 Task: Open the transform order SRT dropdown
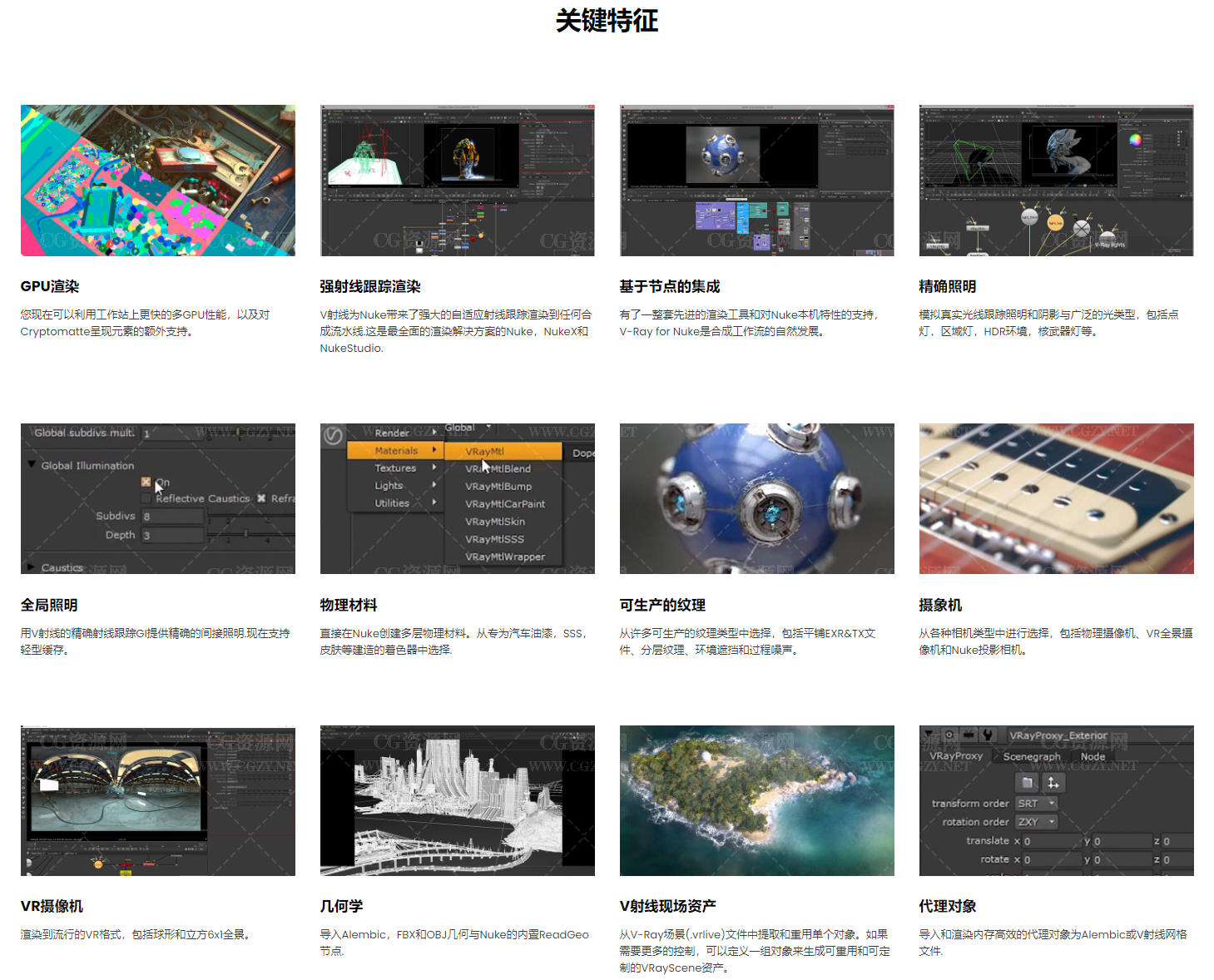pyautogui.click(x=1036, y=804)
